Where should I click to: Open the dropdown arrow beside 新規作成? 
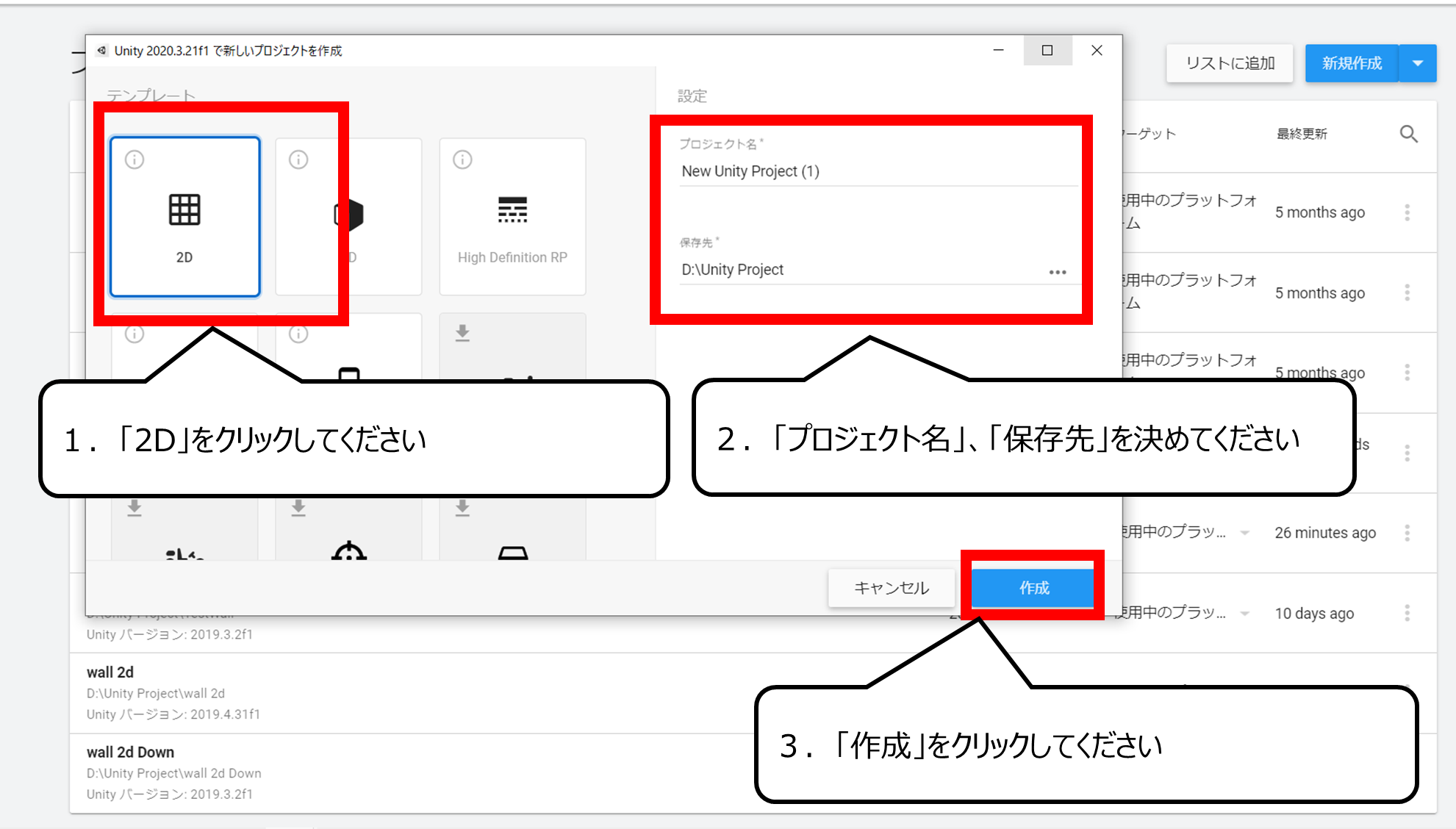(x=1418, y=63)
